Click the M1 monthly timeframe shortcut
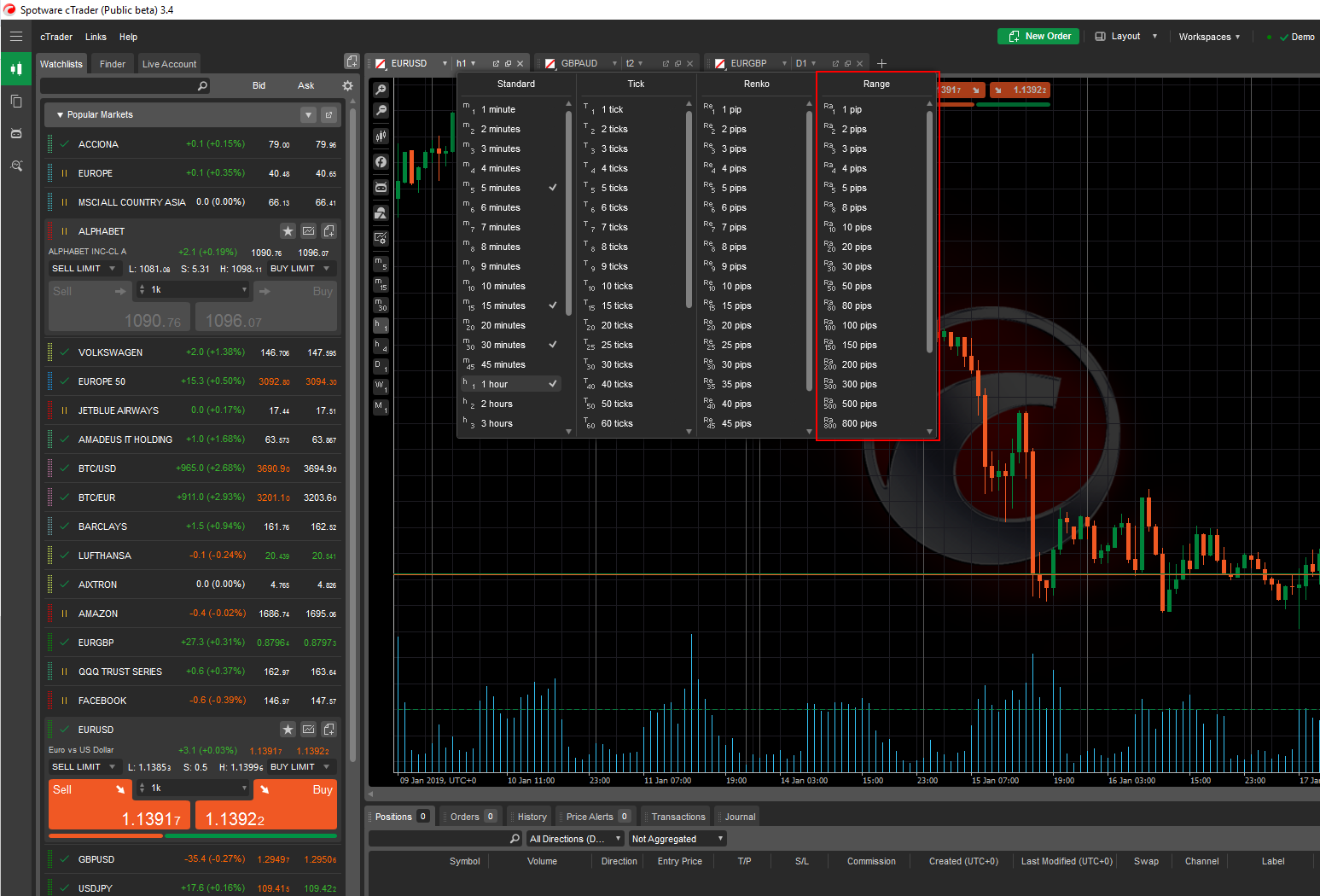The height and width of the screenshot is (896, 1320). pyautogui.click(x=381, y=407)
